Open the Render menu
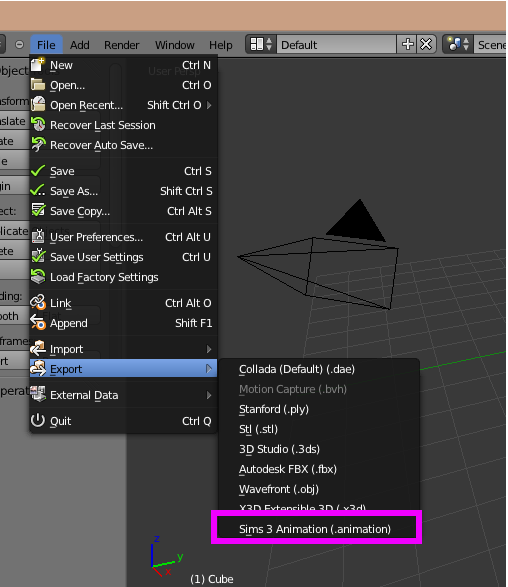Viewport: 508px width, 587px height. tap(122, 45)
